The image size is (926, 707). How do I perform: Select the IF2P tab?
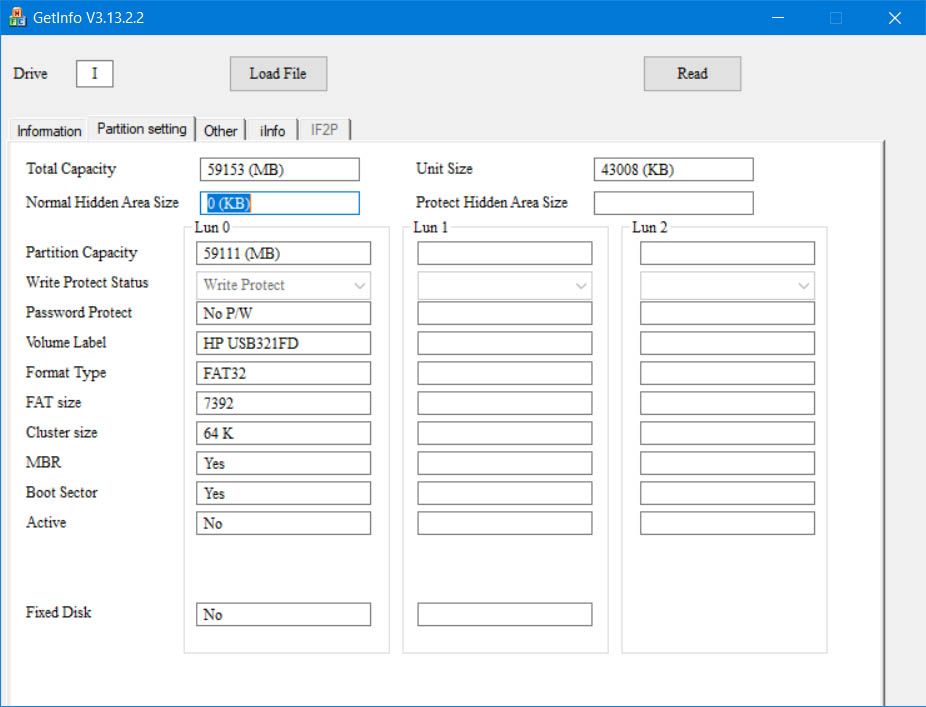324,130
